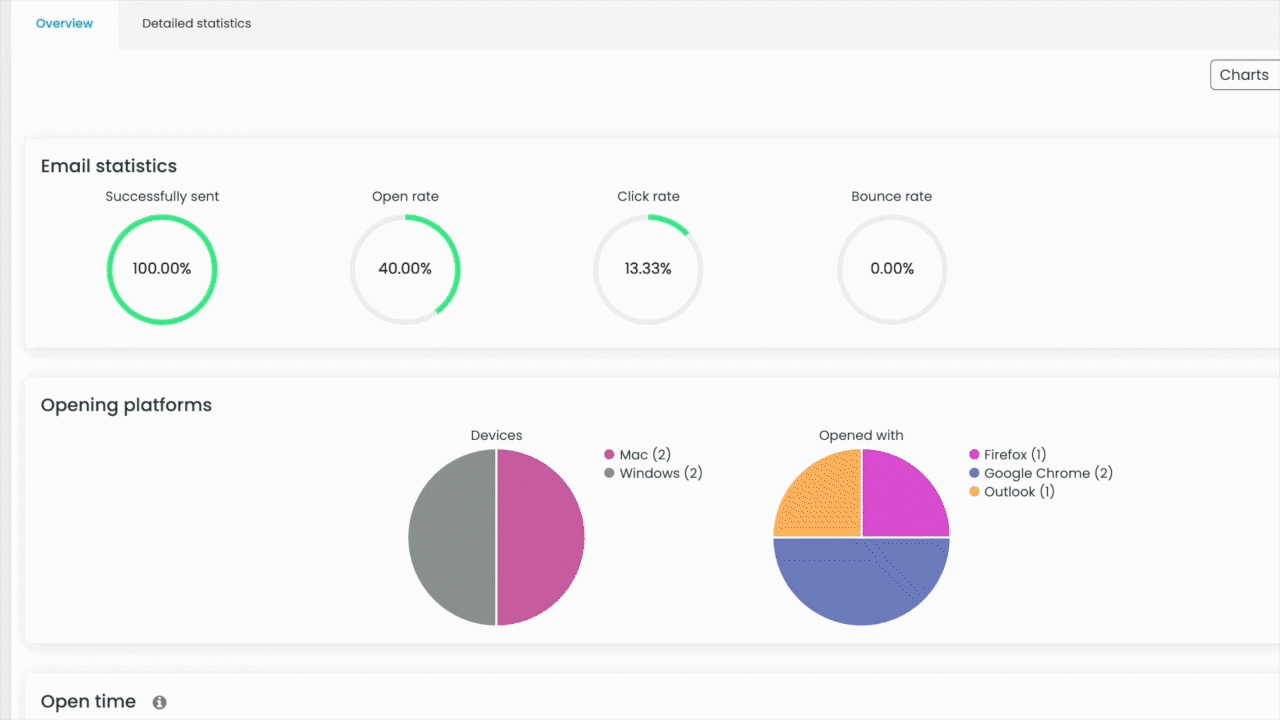Screen dimensions: 1280x720
Task: Toggle the Mac (2) legend entry
Action: coord(638,455)
